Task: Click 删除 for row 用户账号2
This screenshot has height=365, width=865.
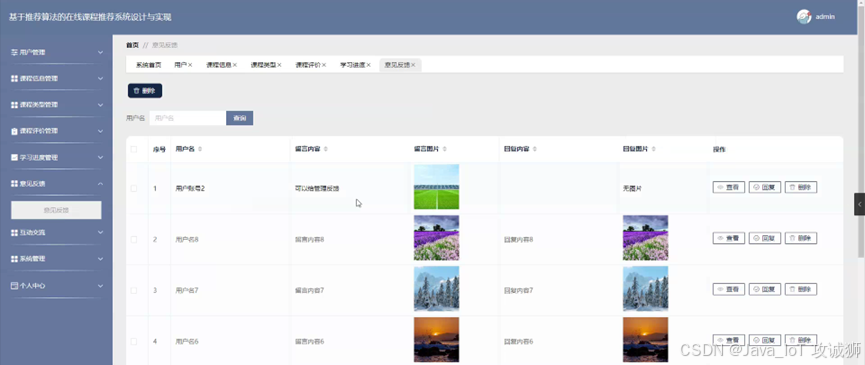Action: click(801, 187)
